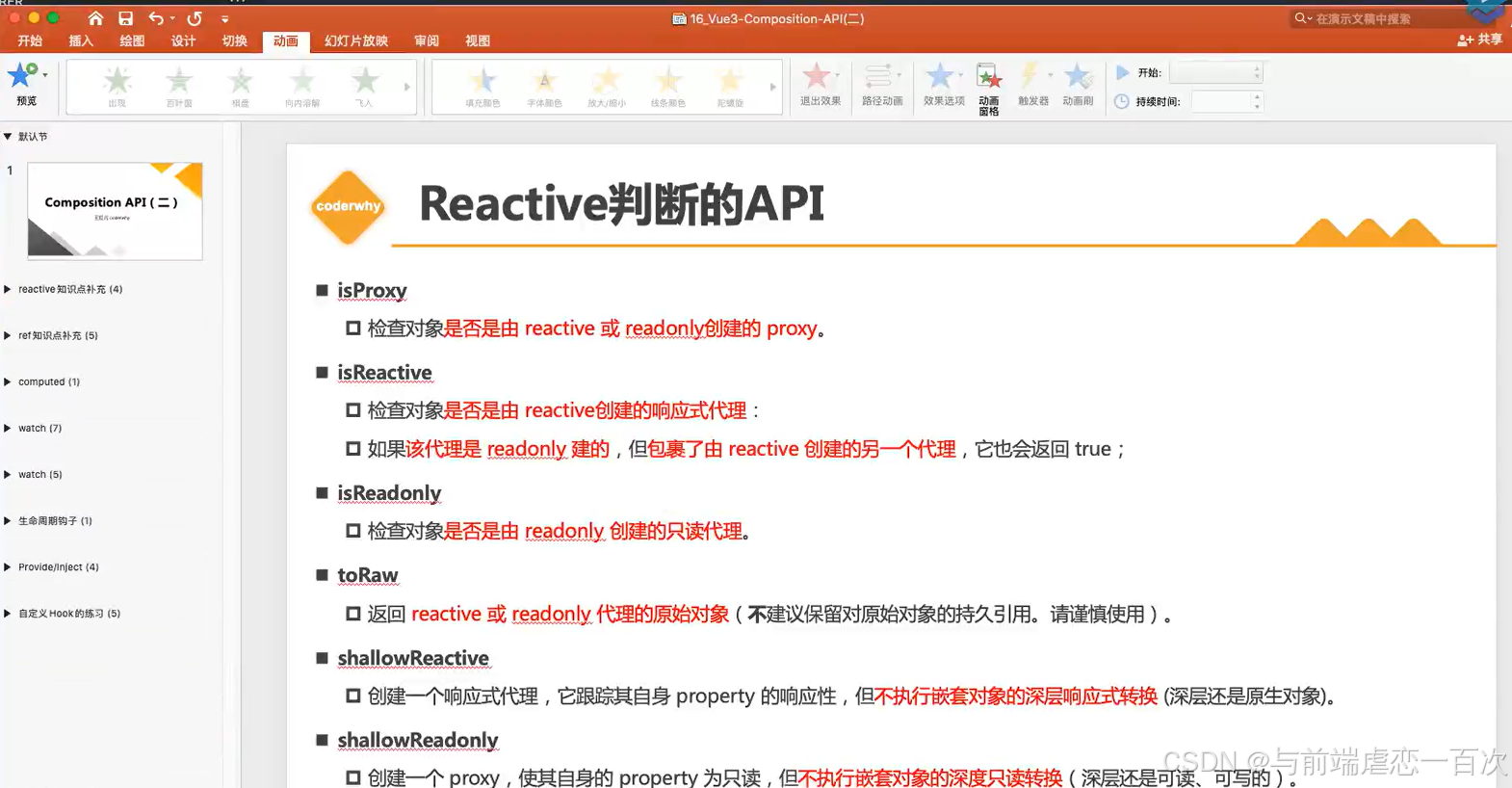Image resolution: width=1512 pixels, height=788 pixels.
Task: Save the presentation with the disk icon
Action: click(125, 18)
